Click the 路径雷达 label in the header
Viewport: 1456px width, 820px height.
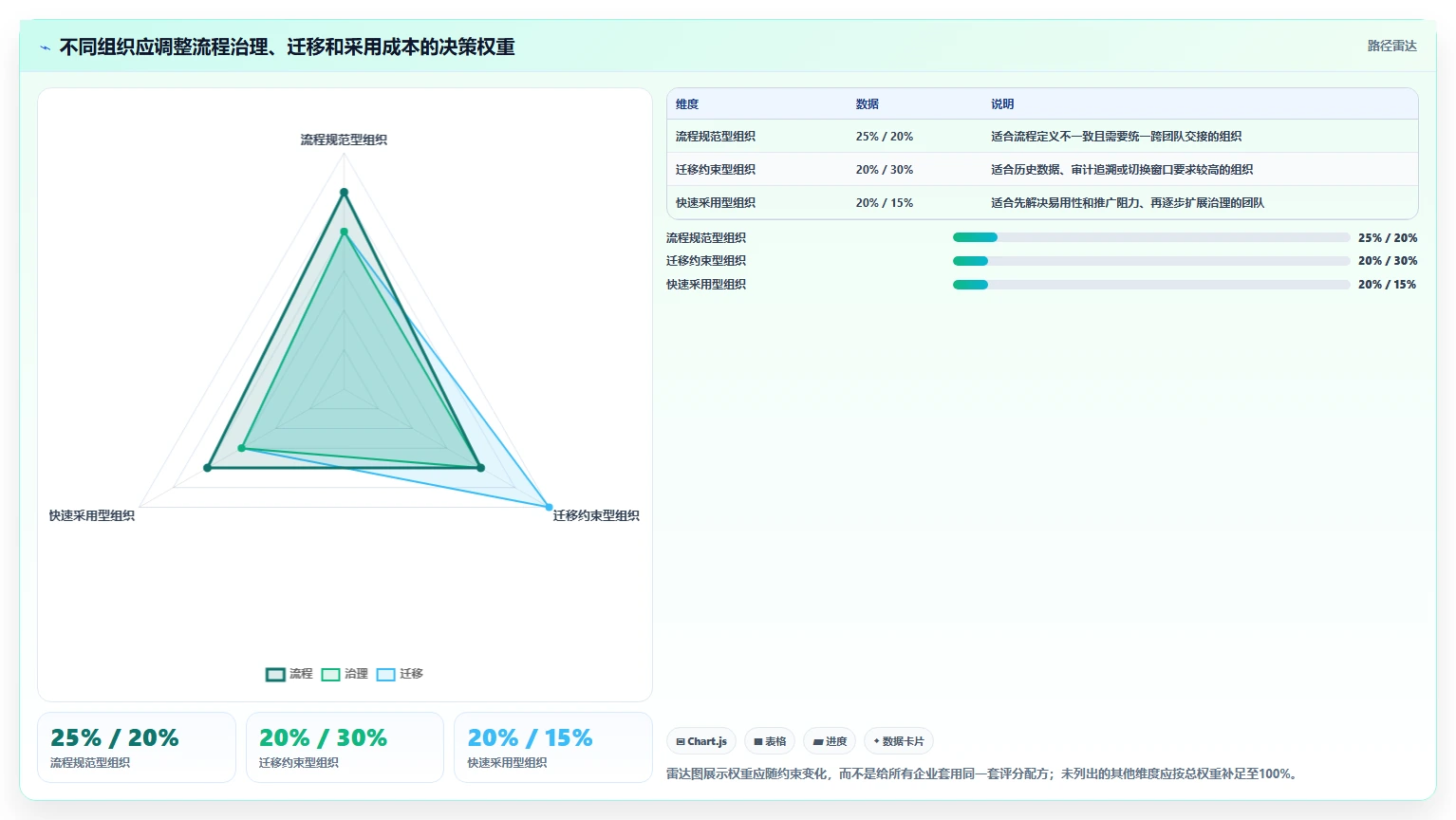[x=1391, y=46]
